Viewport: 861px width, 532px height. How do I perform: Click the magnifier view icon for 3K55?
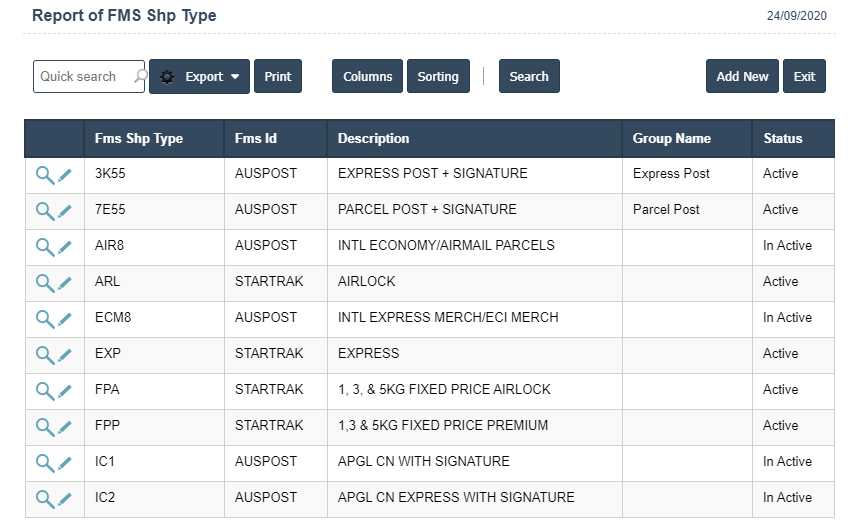pyautogui.click(x=45, y=175)
